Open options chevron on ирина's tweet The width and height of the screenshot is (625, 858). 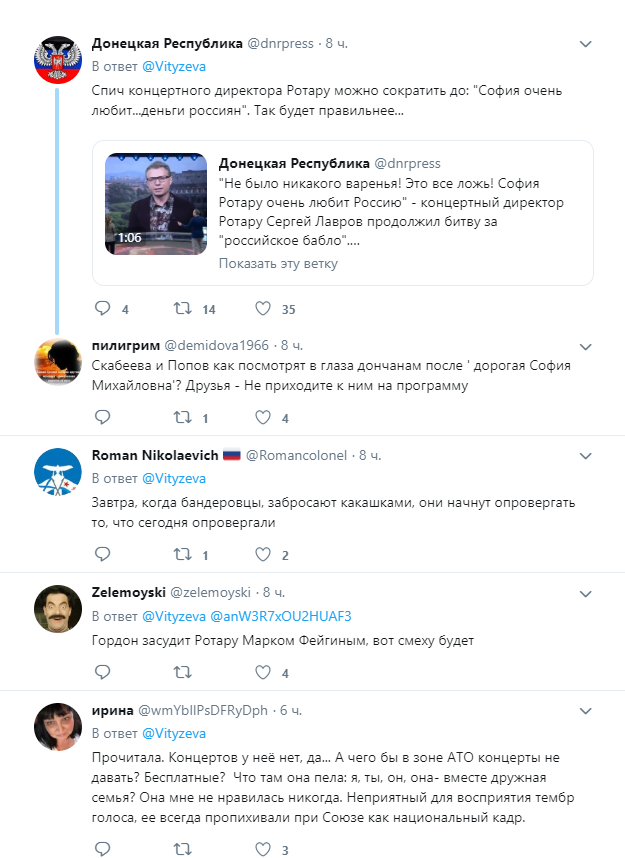point(586,711)
